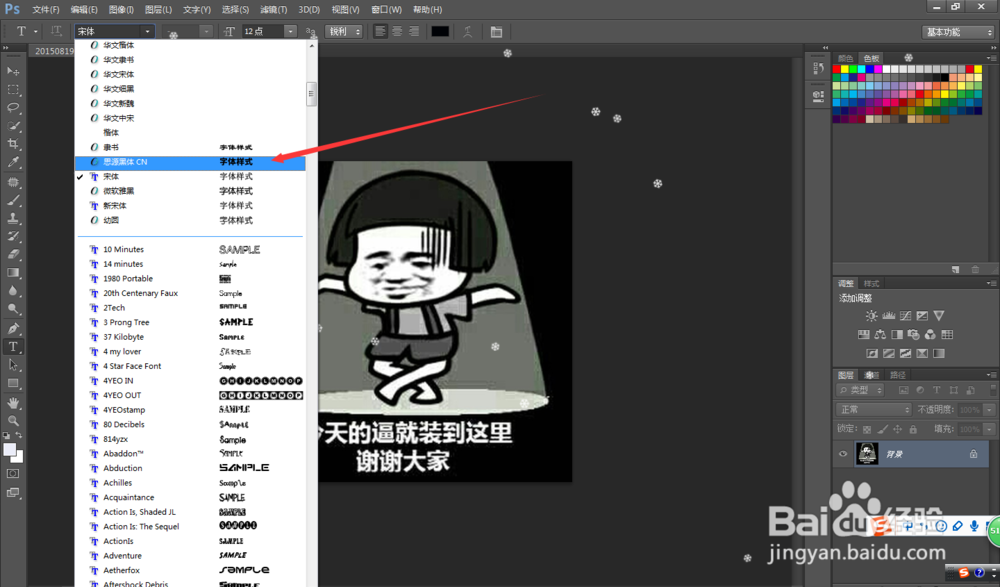Screen dimensions: 1000x587
Task: Select the Brush tool
Action: (x=13, y=200)
